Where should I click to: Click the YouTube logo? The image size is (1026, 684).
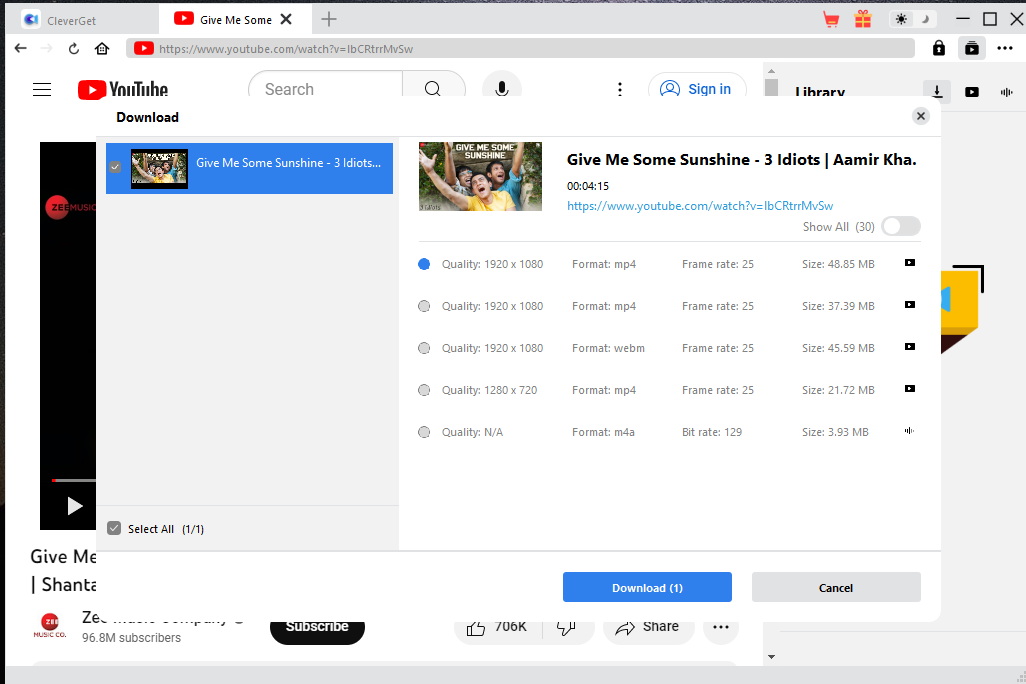[x=123, y=89]
